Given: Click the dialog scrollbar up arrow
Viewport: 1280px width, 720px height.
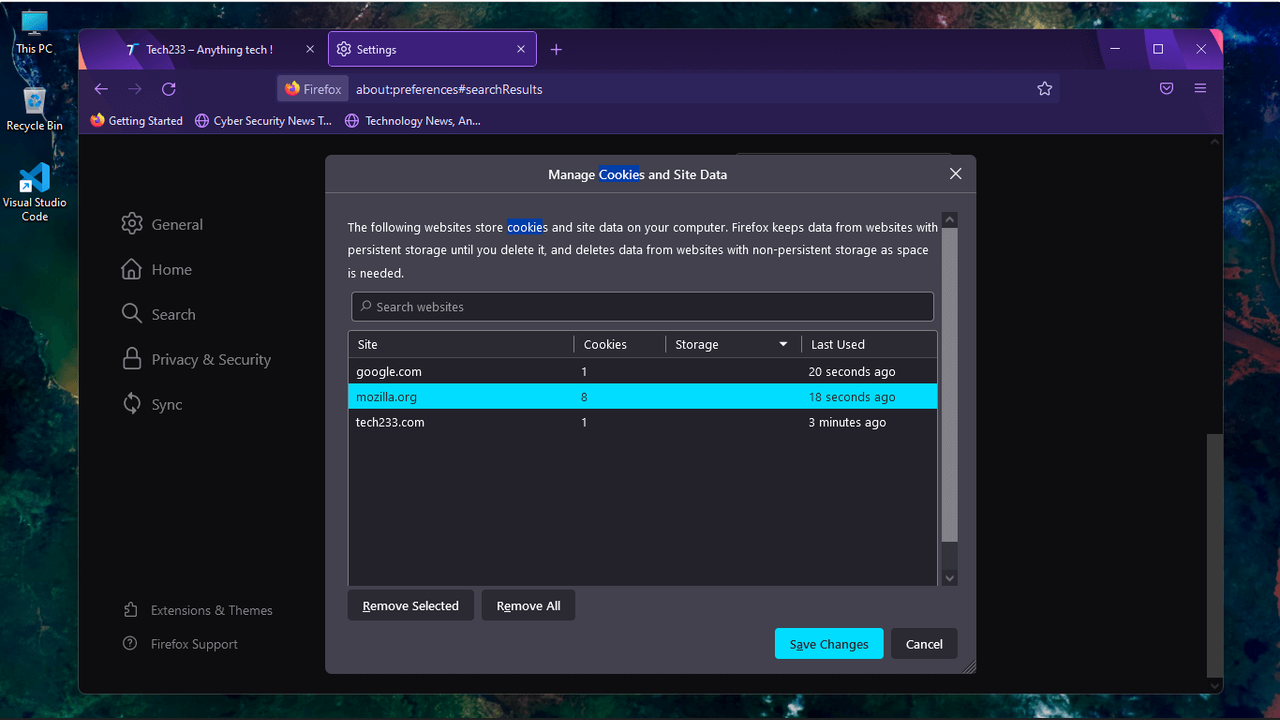Looking at the screenshot, I should click(x=950, y=220).
